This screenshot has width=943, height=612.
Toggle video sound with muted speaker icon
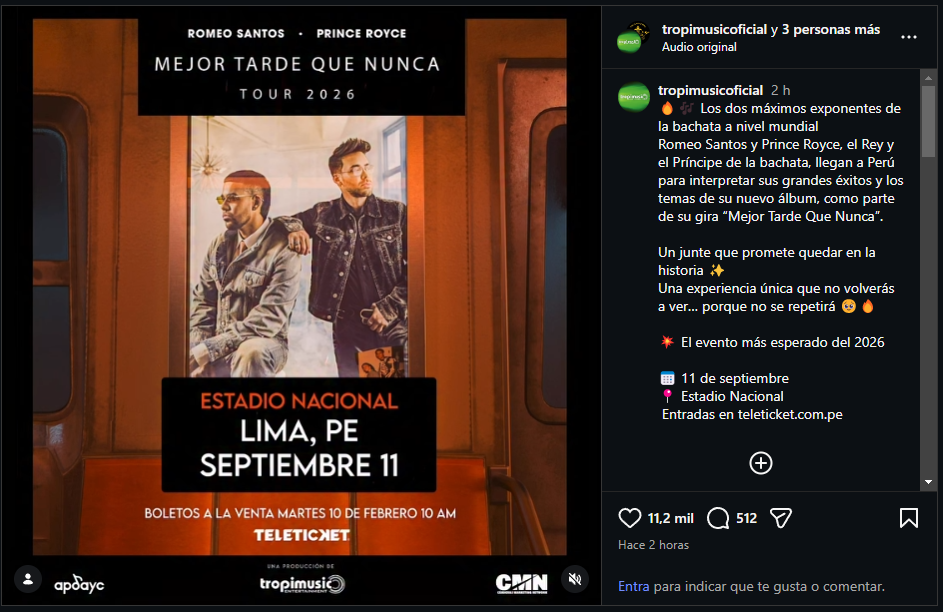(x=575, y=580)
